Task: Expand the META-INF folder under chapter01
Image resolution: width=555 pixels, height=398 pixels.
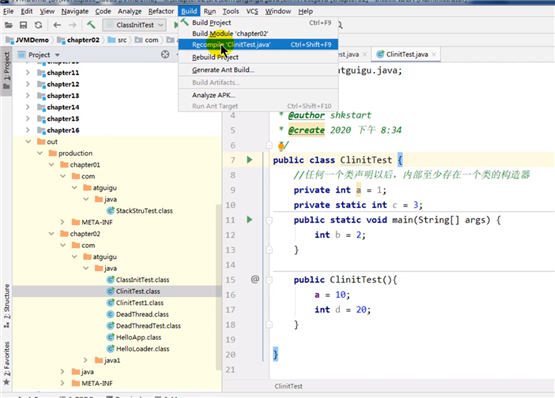Action: pyautogui.click(x=62, y=222)
